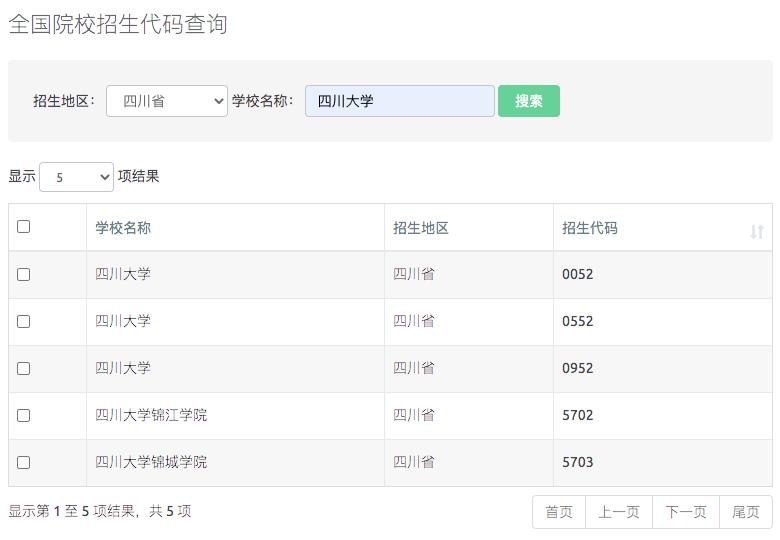The width and height of the screenshot is (780, 540).
Task: Click 上一页 pagination button
Action: tap(619, 512)
